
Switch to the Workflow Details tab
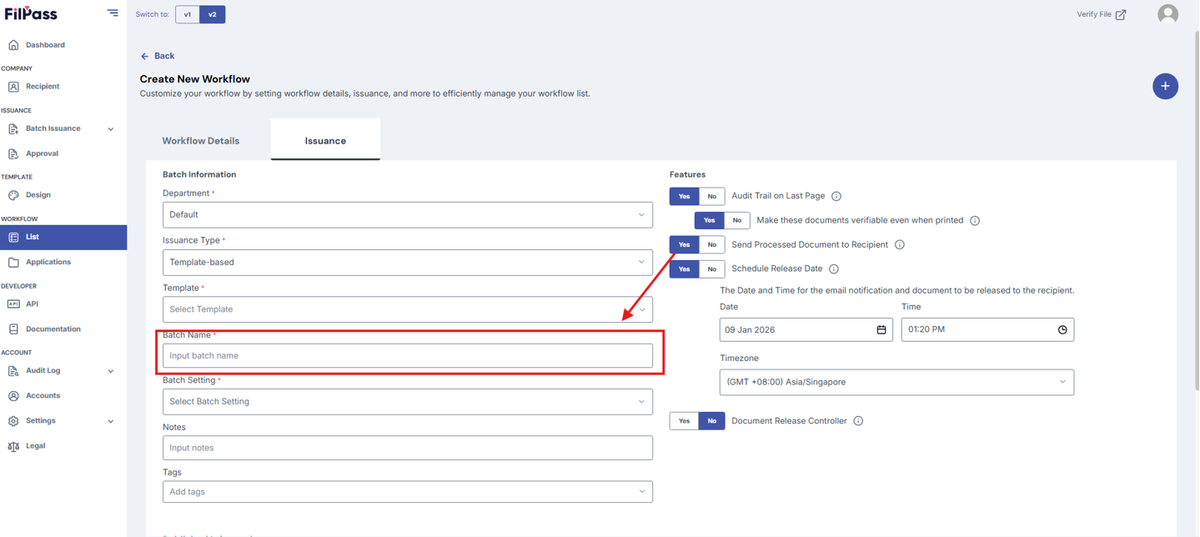coord(201,141)
